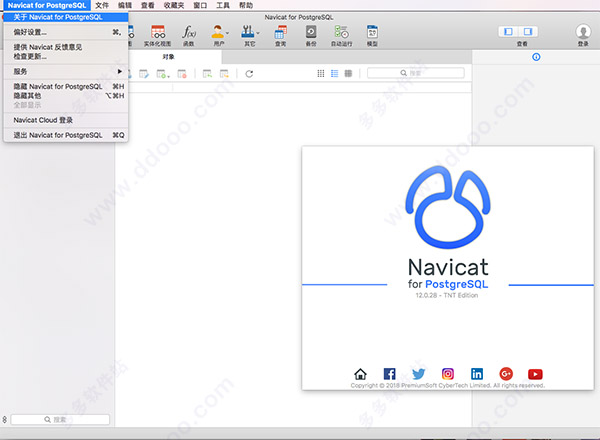Refresh the object list
Viewport: 600px width, 440px height.
[249, 74]
